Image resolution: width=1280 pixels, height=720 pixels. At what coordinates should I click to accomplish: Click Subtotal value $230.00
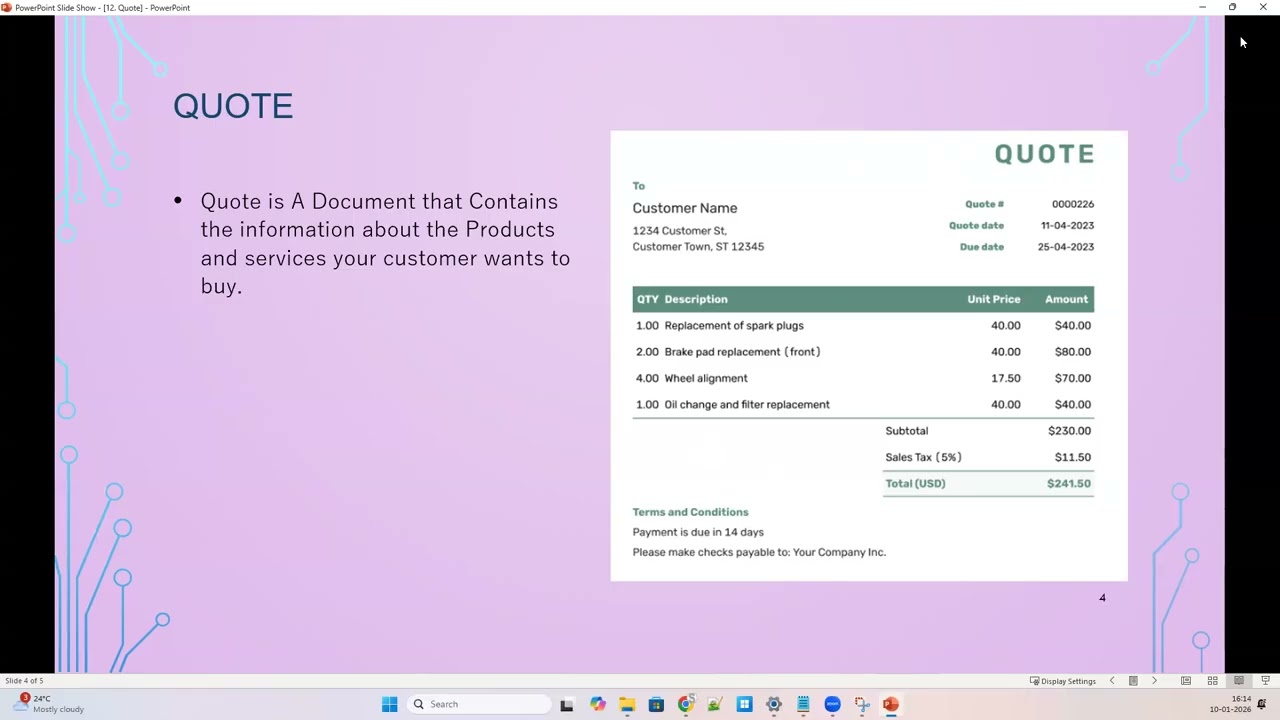pos(1069,431)
